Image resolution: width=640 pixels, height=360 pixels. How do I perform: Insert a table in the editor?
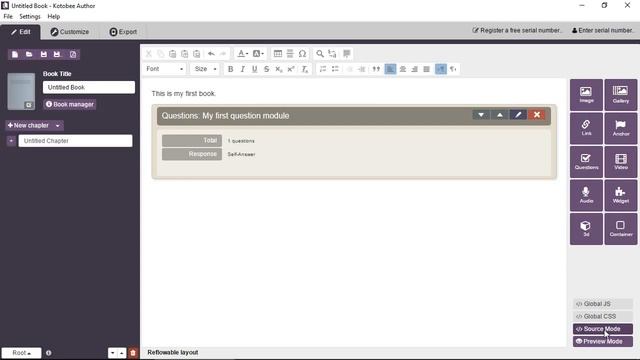[x=278, y=54]
